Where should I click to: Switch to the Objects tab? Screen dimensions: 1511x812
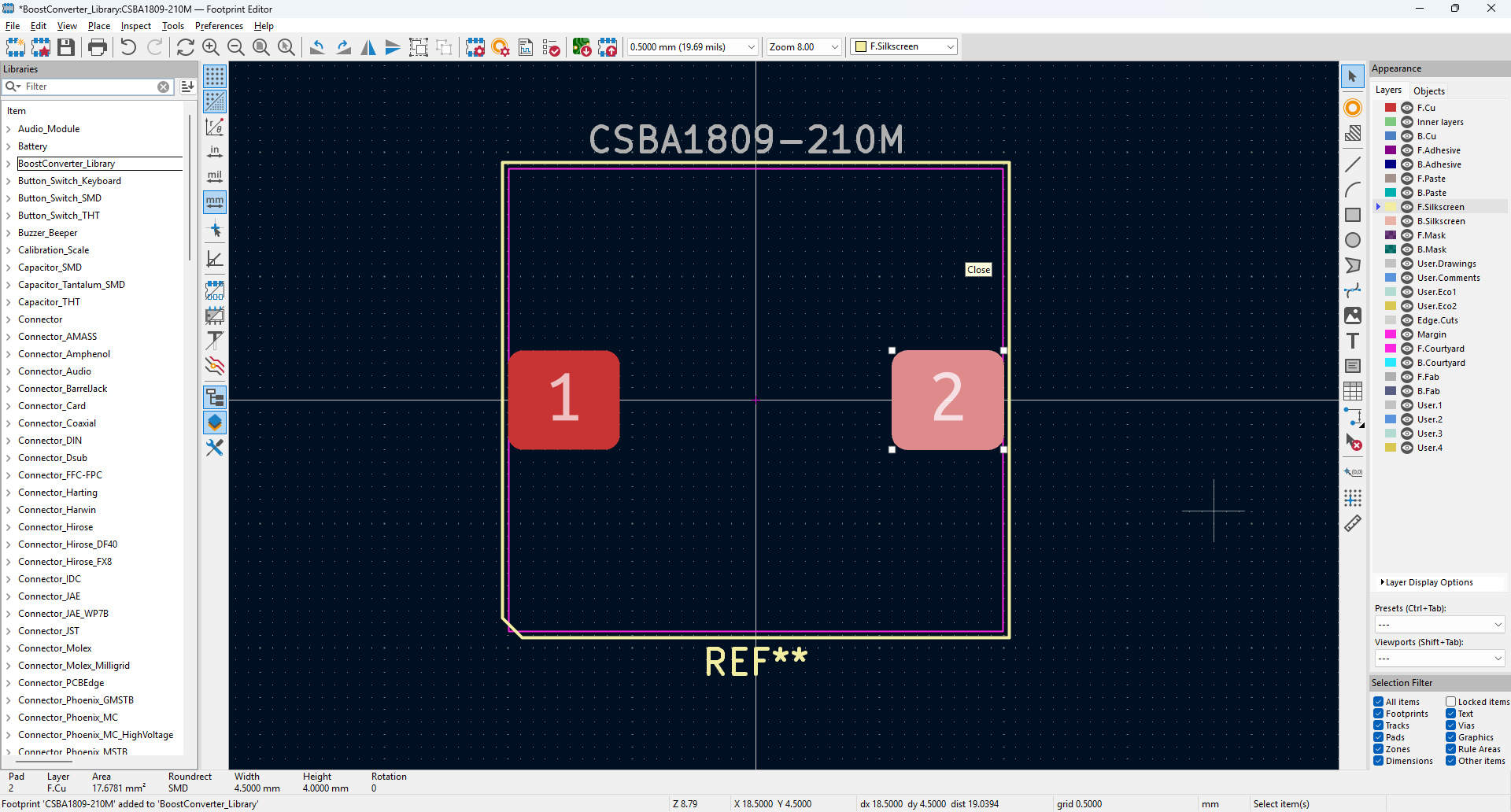point(1428,90)
